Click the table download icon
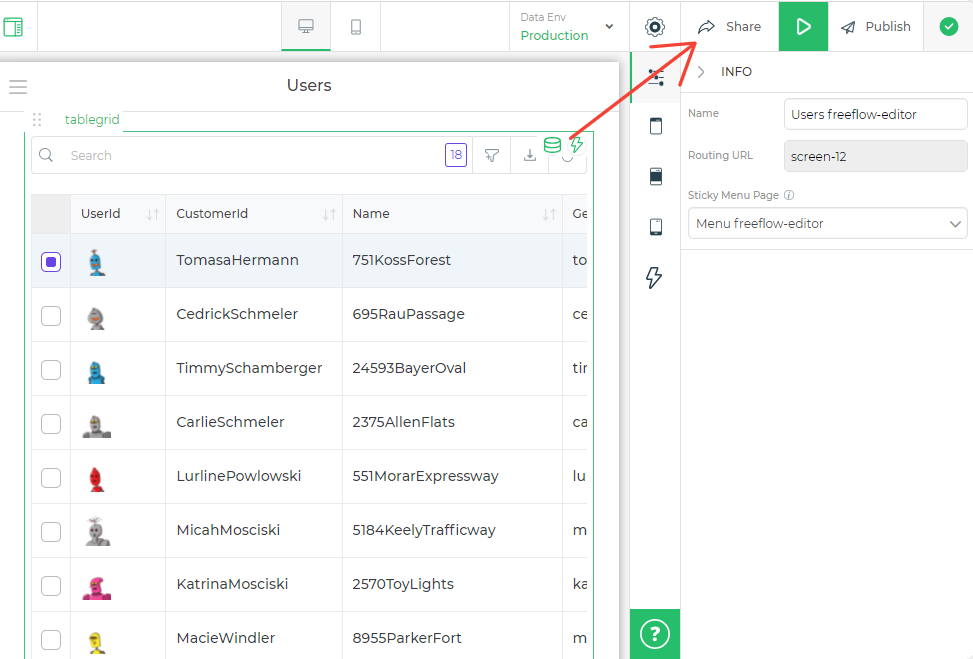Screen dimensions: 973x659 tap(530, 155)
